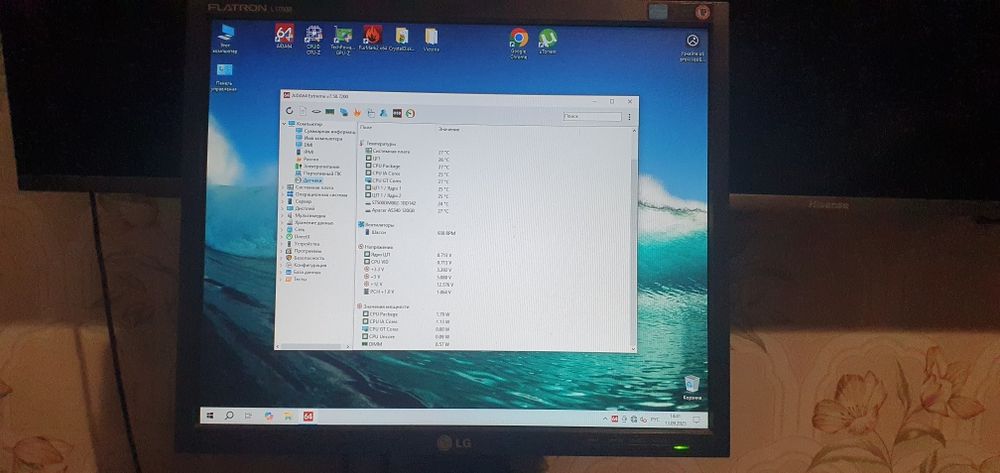
Task: Select DMI in the tree
Action: pos(303,145)
